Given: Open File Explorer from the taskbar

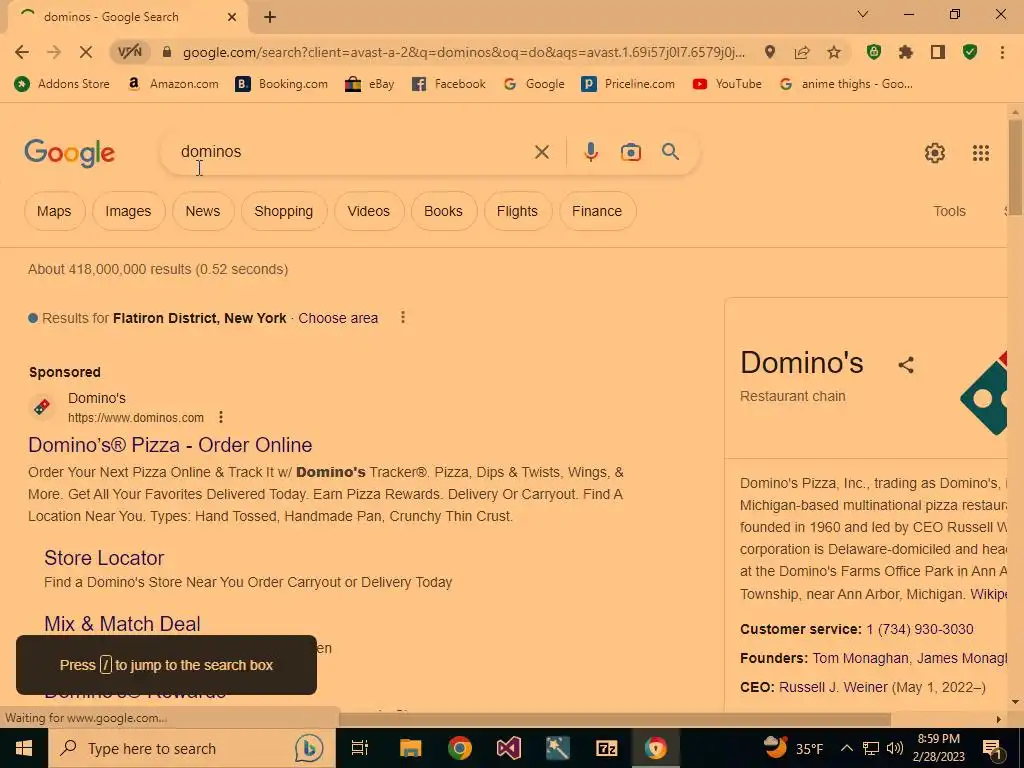Looking at the screenshot, I should pos(410,748).
